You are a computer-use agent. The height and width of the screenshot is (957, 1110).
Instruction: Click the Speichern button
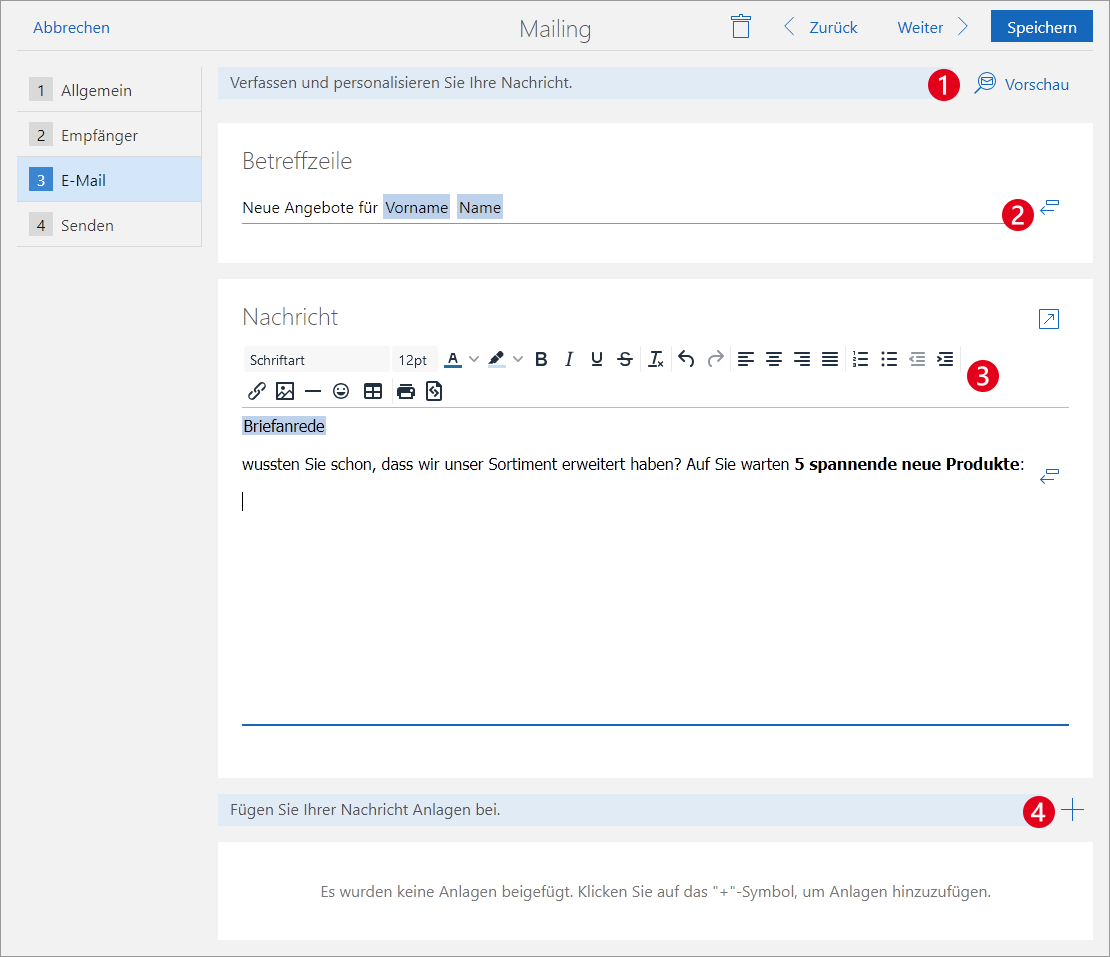(1041, 27)
